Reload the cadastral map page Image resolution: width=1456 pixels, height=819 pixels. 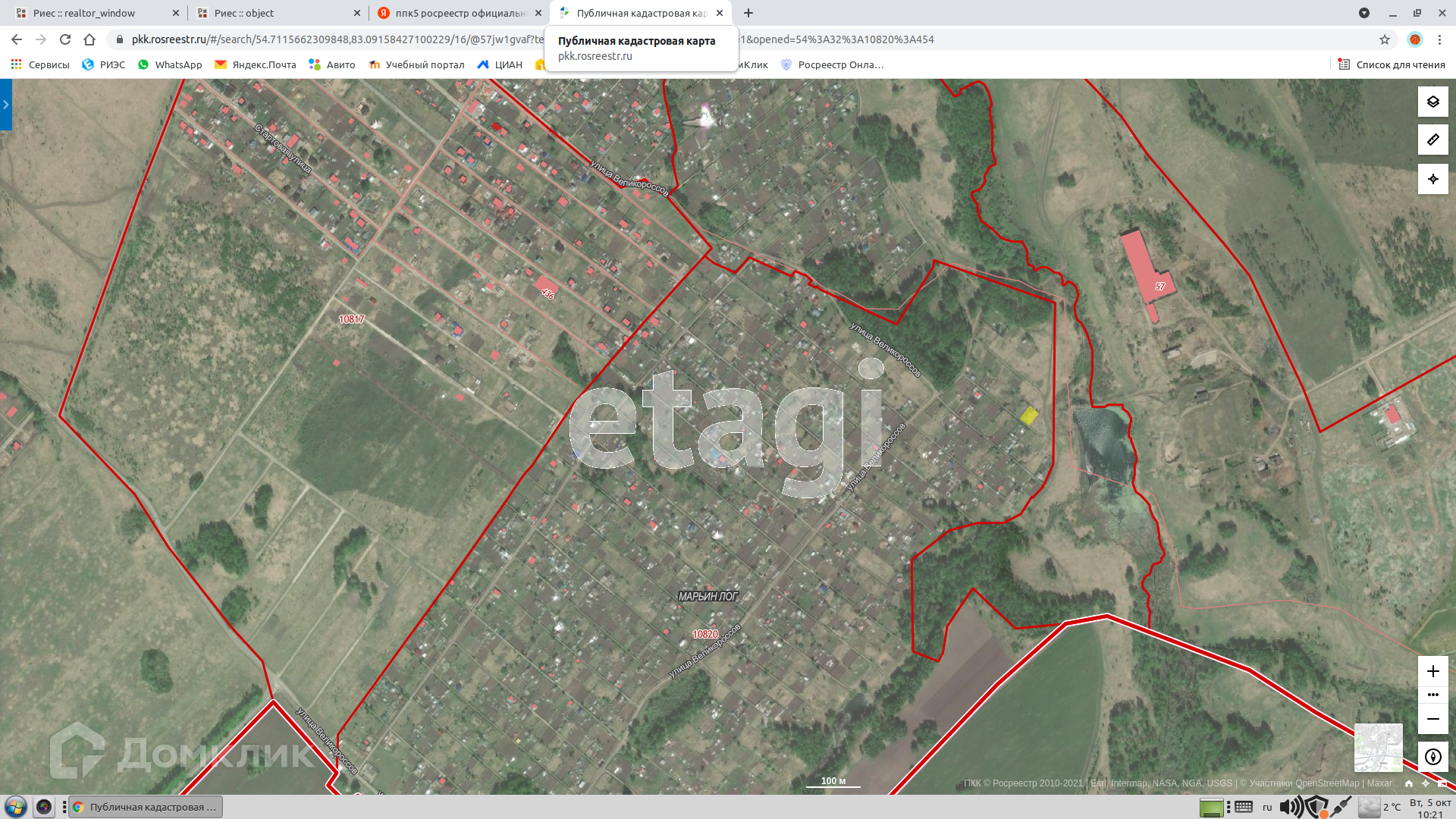click(65, 39)
